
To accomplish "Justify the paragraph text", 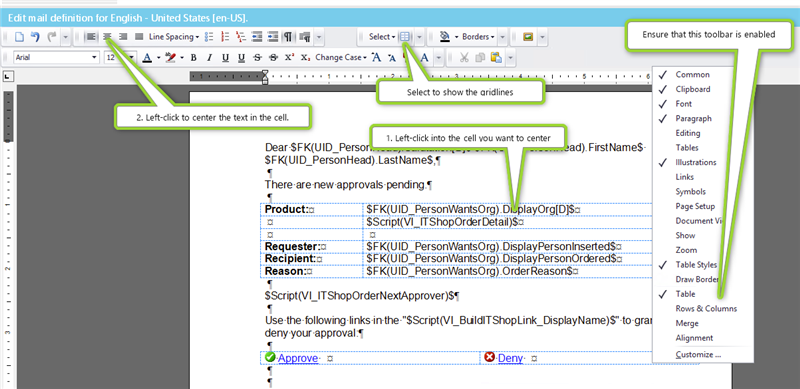I will point(139,37).
